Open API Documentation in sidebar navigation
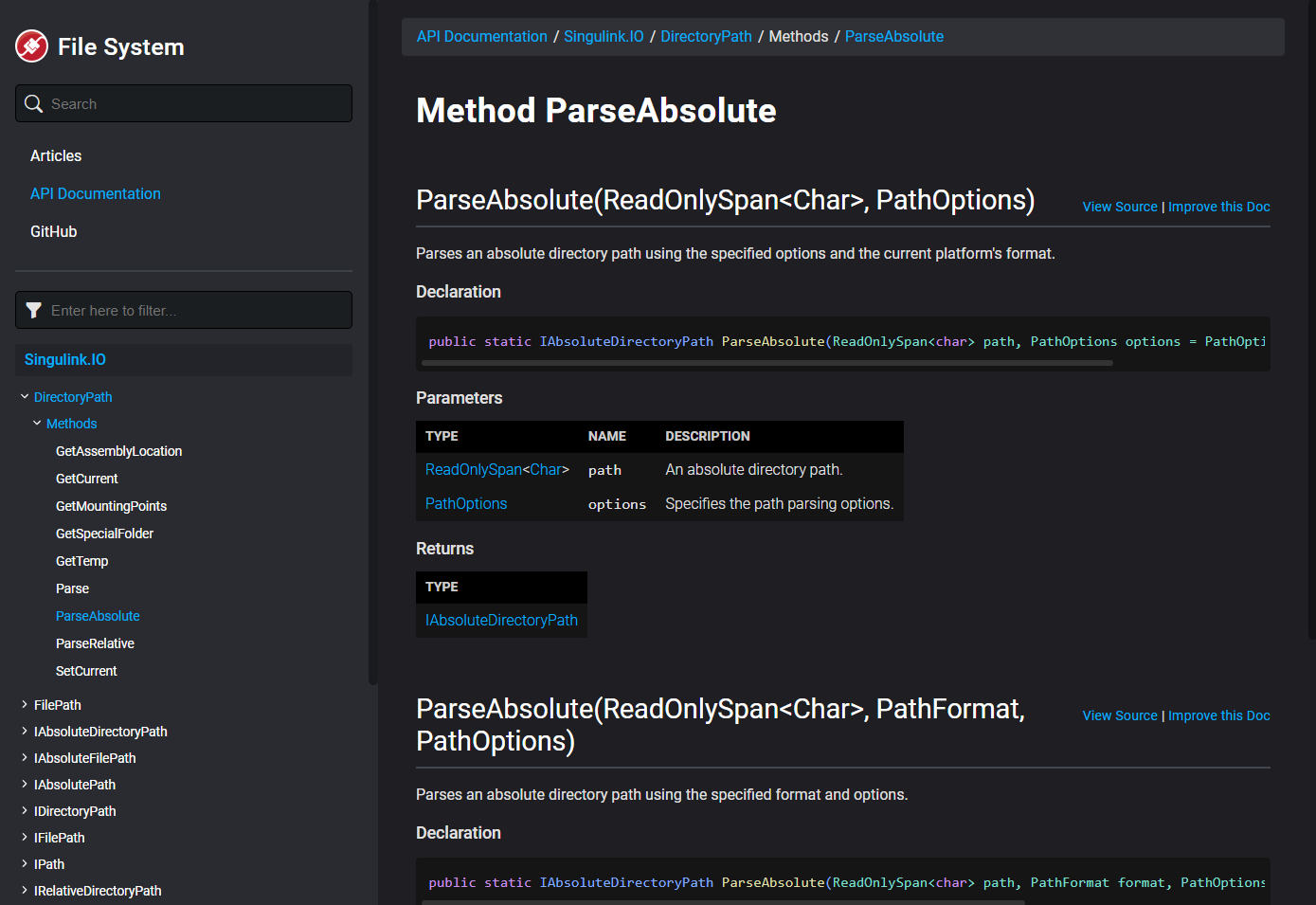The width and height of the screenshot is (1316, 905). click(x=96, y=193)
